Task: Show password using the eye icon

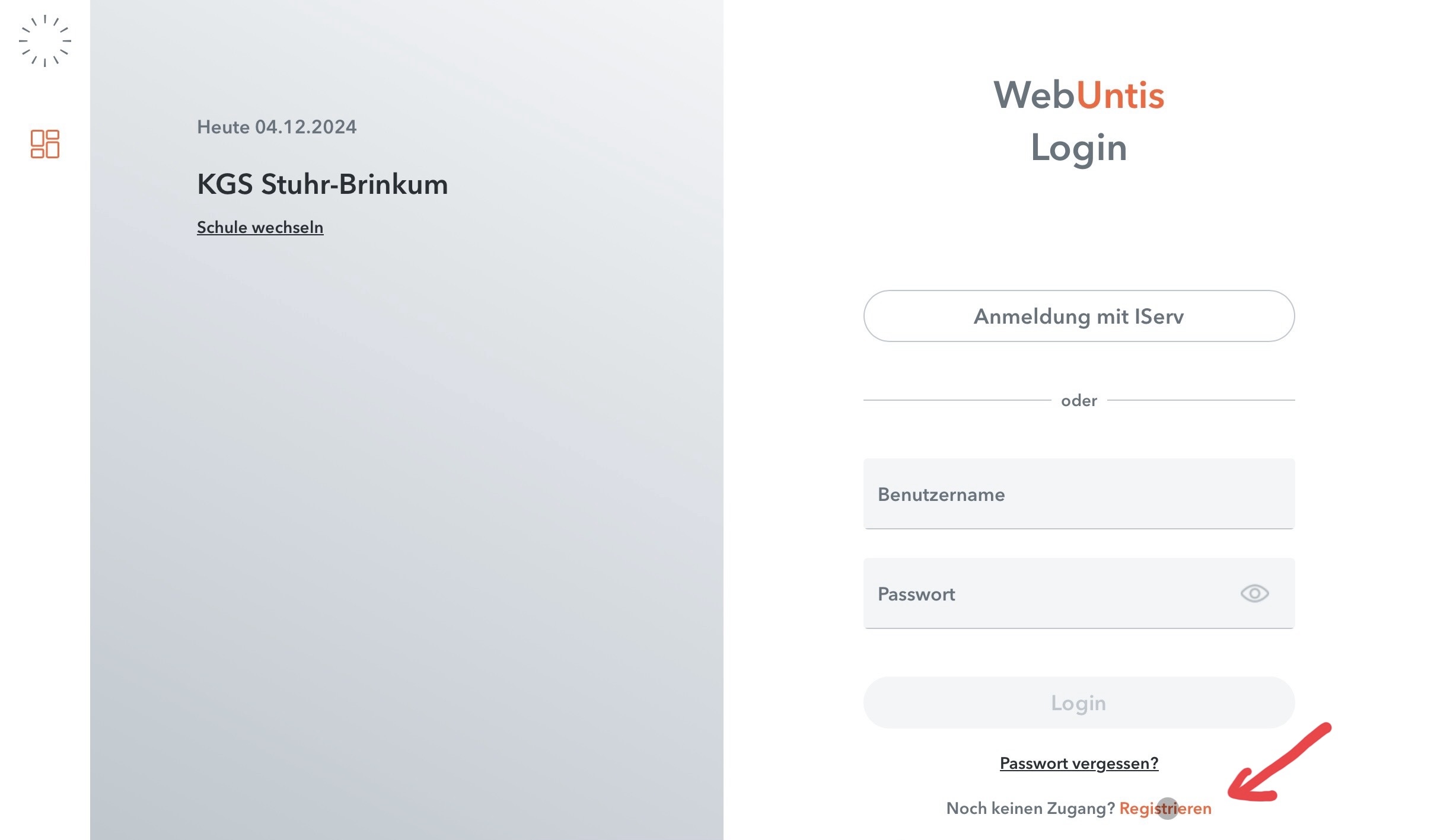Action: click(x=1254, y=593)
